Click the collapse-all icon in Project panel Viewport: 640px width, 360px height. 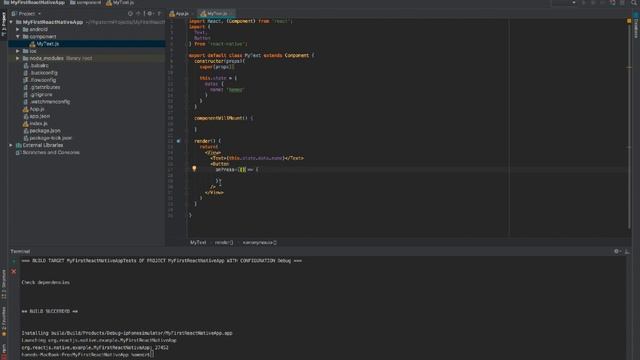[x=139, y=13]
